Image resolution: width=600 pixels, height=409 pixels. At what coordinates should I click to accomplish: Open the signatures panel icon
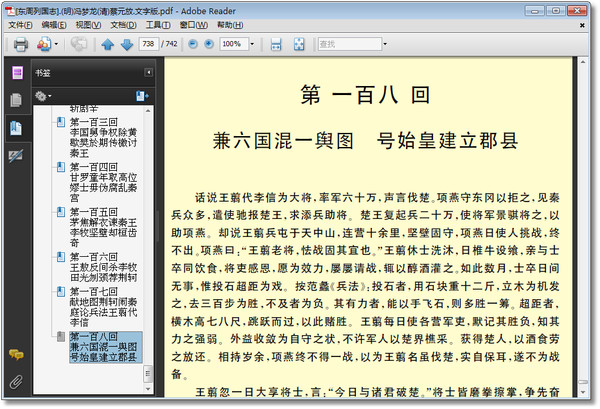click(x=16, y=156)
